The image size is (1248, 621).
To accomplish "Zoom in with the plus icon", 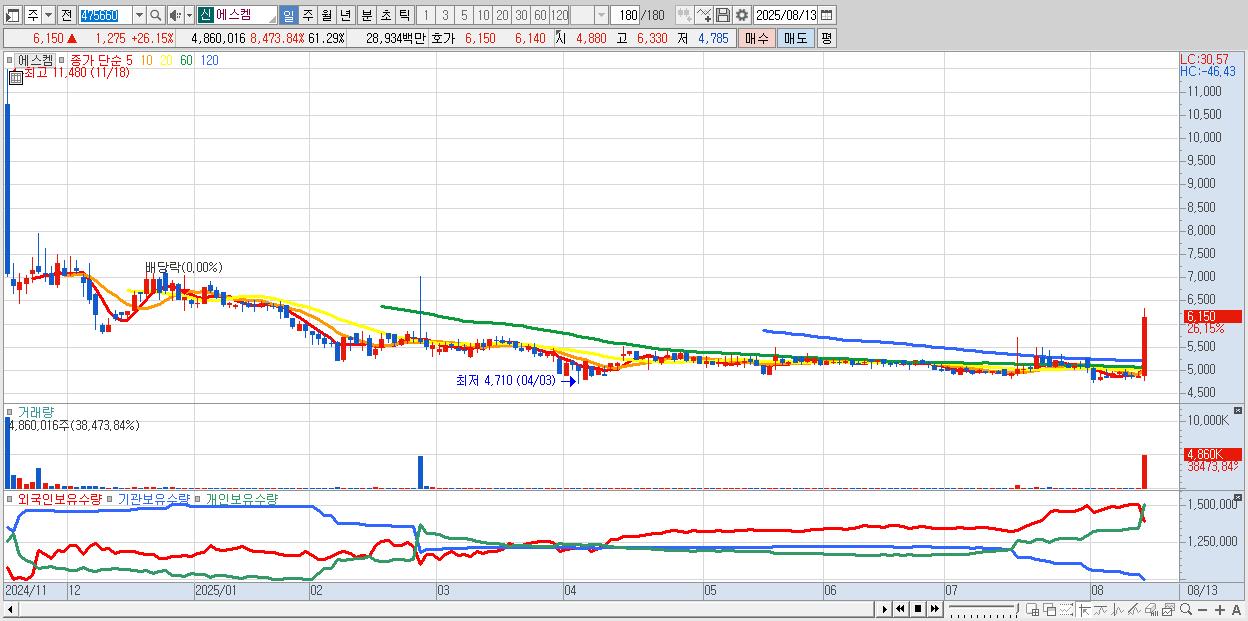I will [1220, 609].
